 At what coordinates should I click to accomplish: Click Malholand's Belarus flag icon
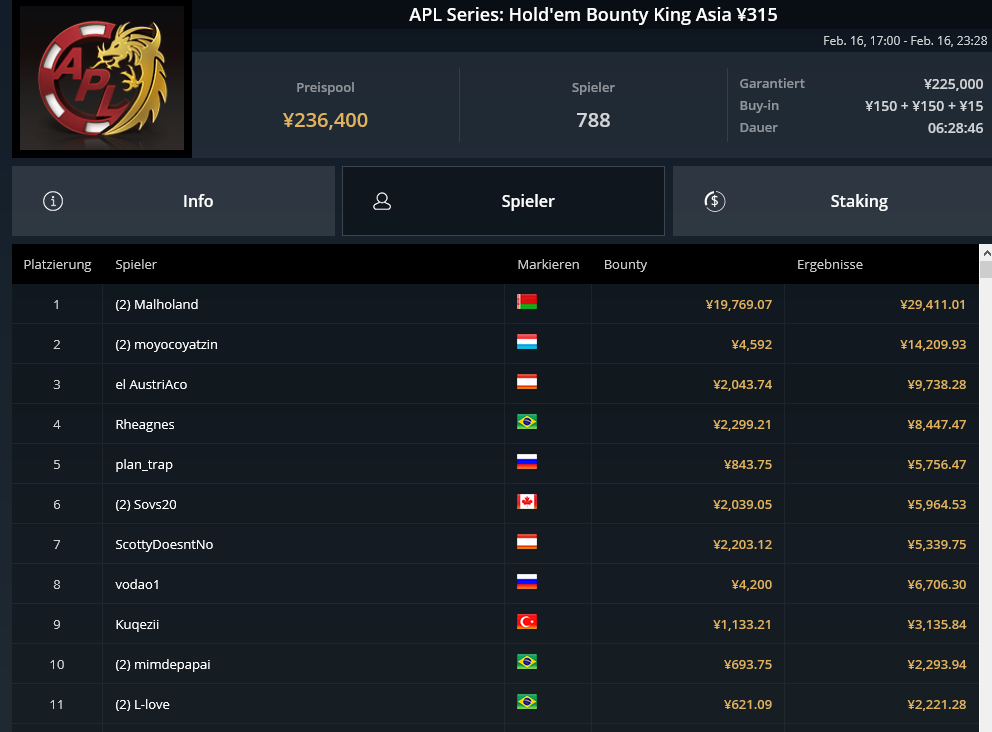click(x=527, y=302)
